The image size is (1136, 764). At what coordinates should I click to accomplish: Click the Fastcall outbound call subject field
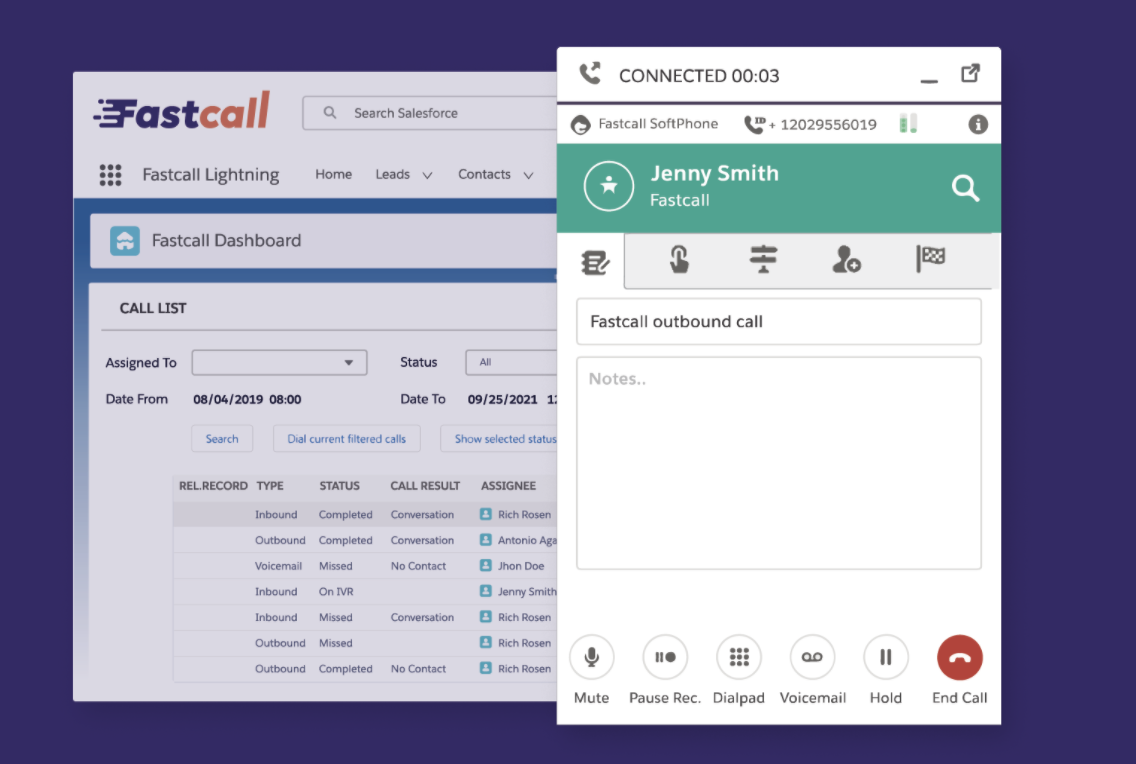coord(779,322)
